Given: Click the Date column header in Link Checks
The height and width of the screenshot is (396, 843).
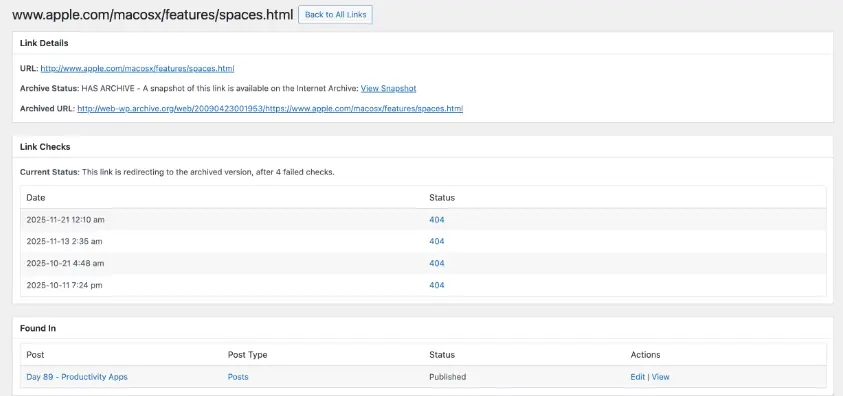Looking at the screenshot, I should (x=35, y=198).
